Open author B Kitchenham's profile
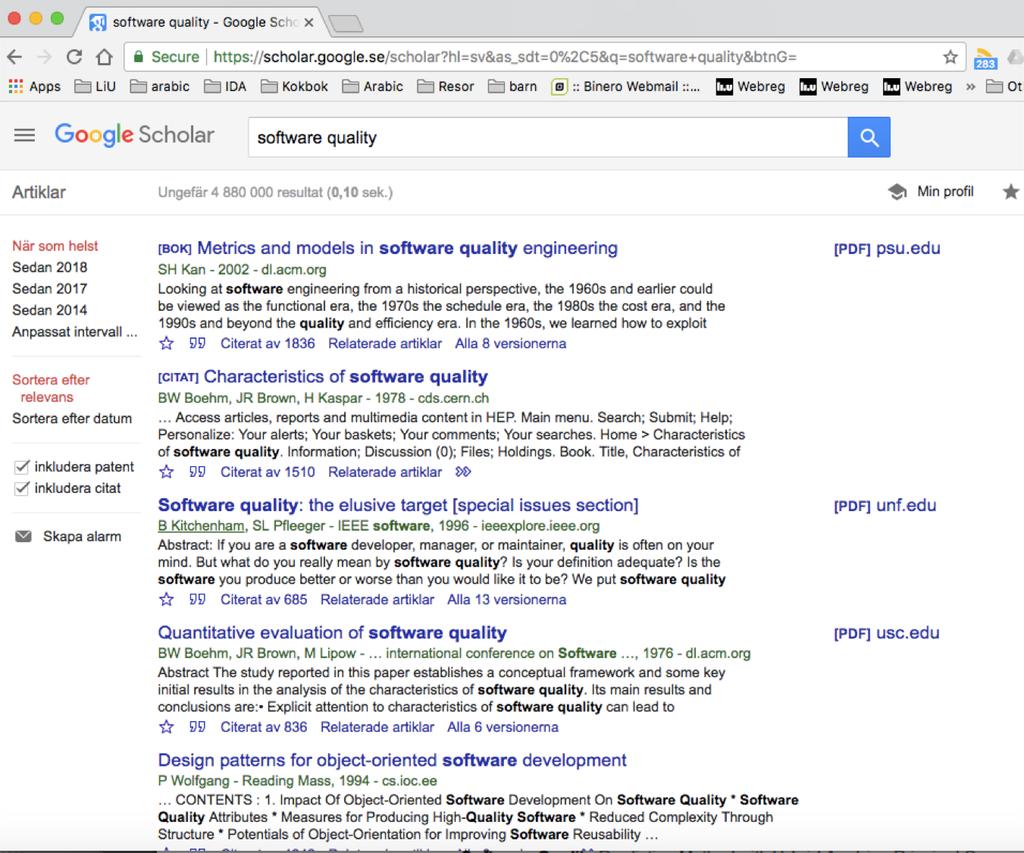Screen dimensions: 1024x853 [x=201, y=526]
